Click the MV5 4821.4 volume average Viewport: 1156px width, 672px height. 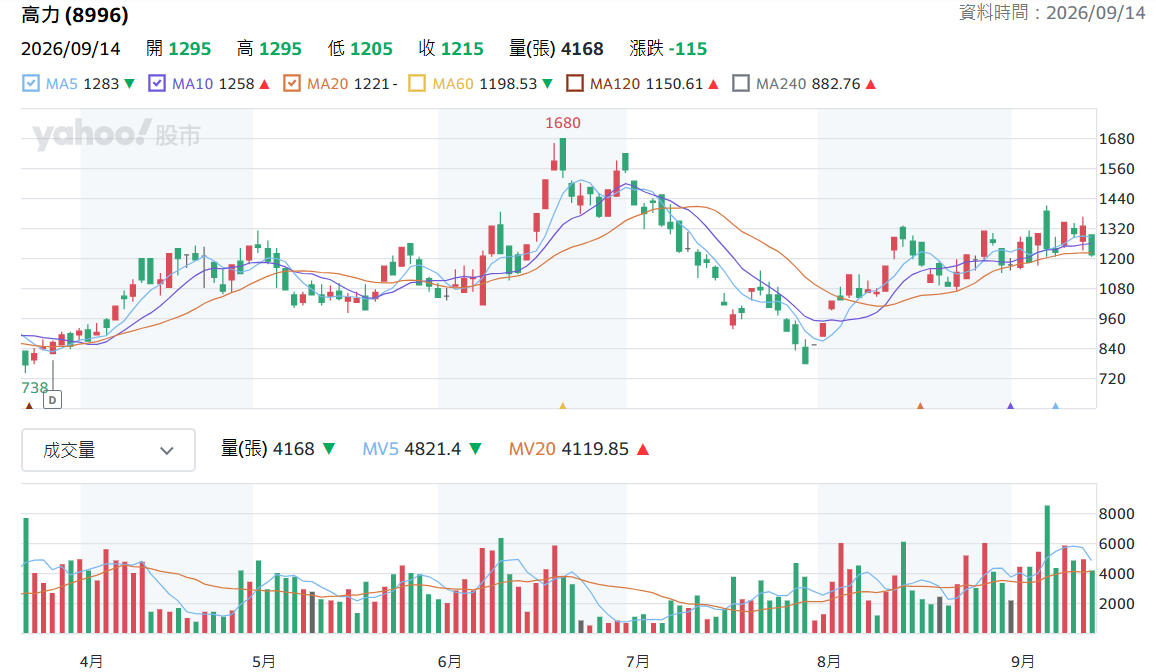[x=411, y=449]
